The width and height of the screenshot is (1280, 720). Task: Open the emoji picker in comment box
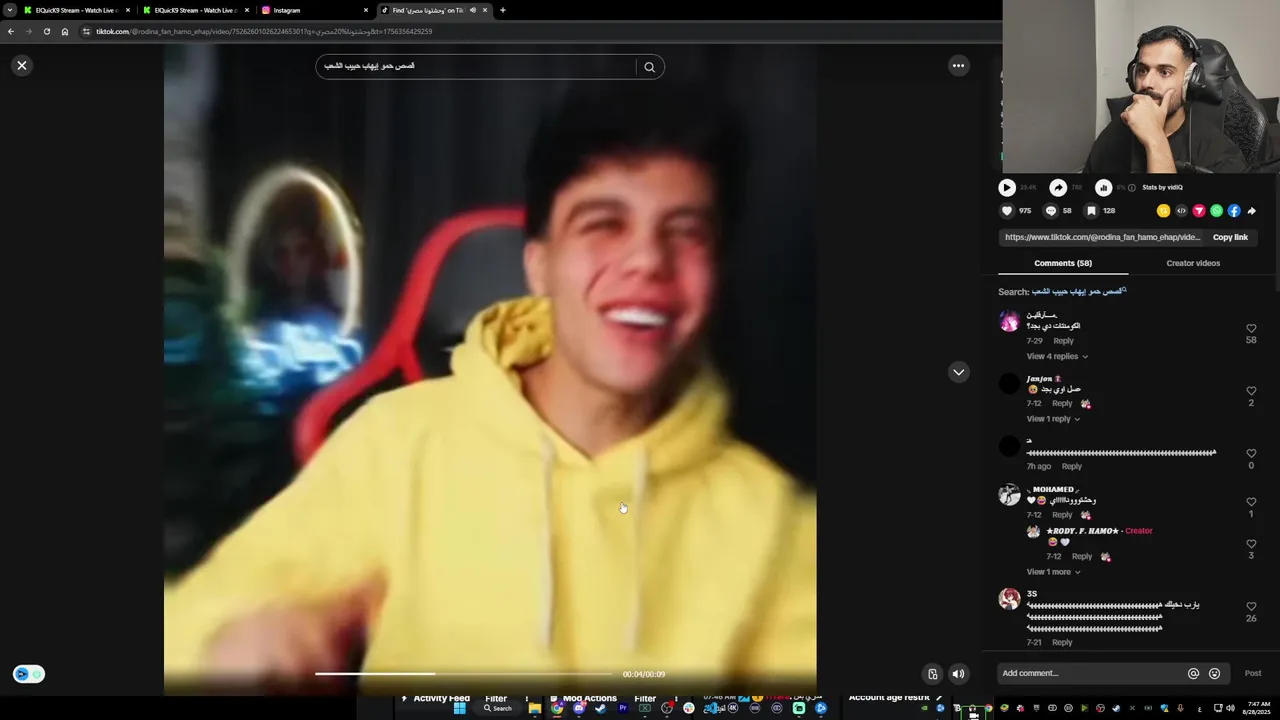(1214, 674)
